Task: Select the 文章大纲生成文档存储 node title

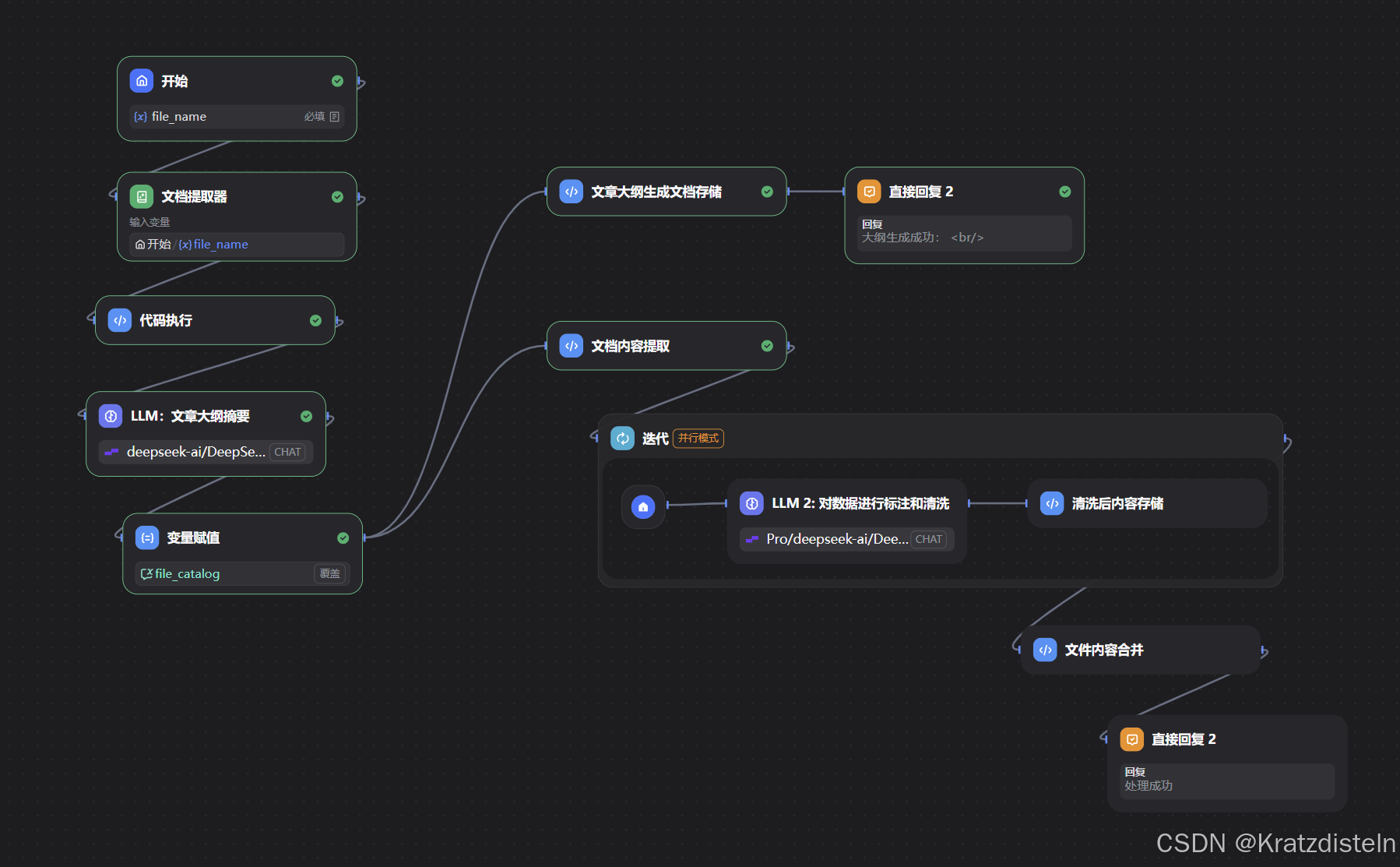Action: pos(656,192)
